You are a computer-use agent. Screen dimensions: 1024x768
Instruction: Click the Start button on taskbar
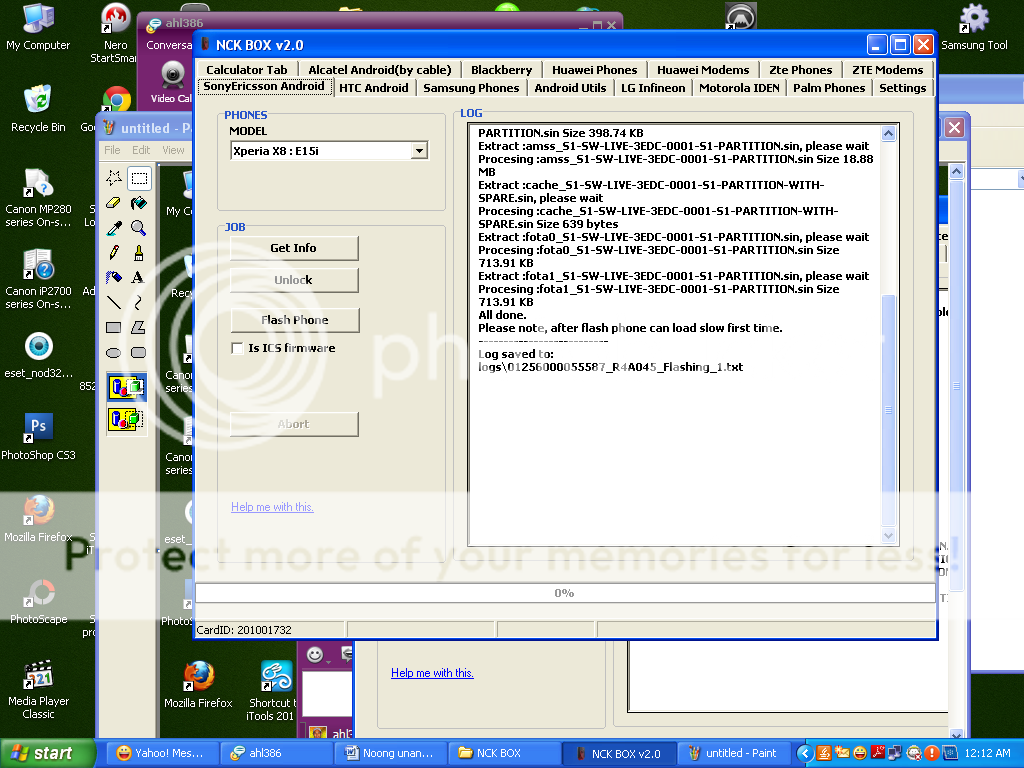click(x=40, y=753)
